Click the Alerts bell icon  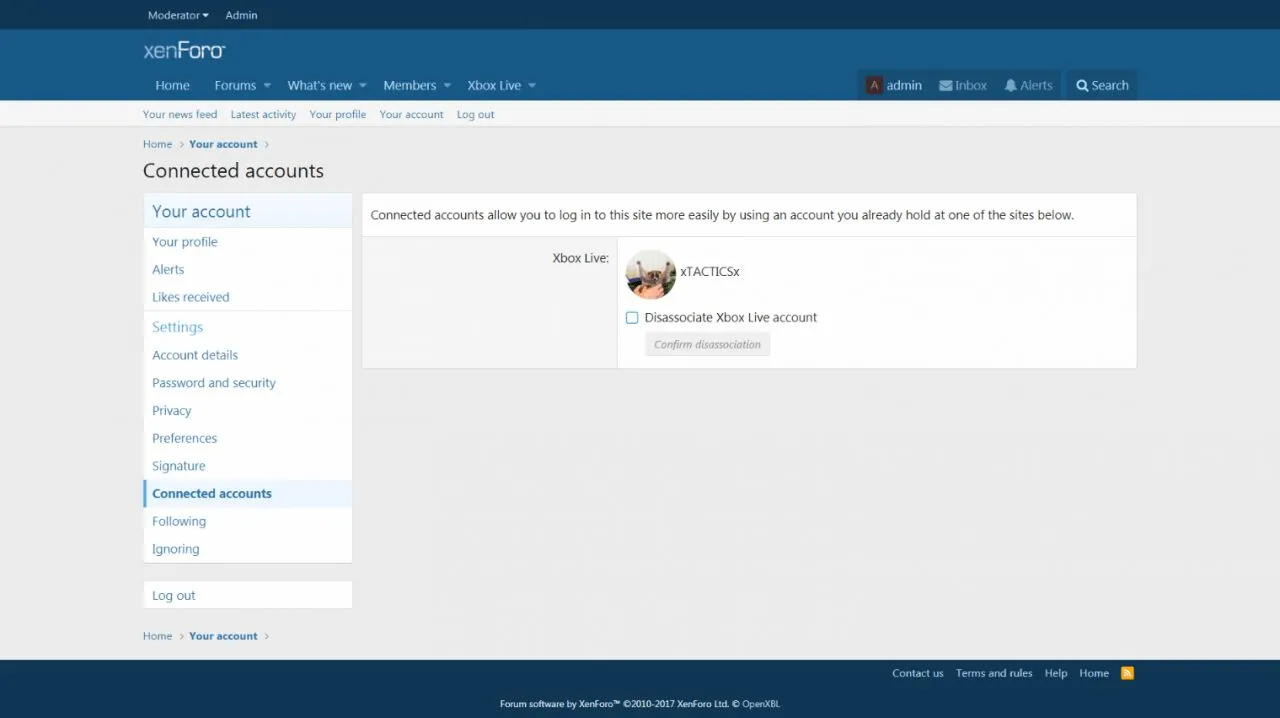(1011, 86)
